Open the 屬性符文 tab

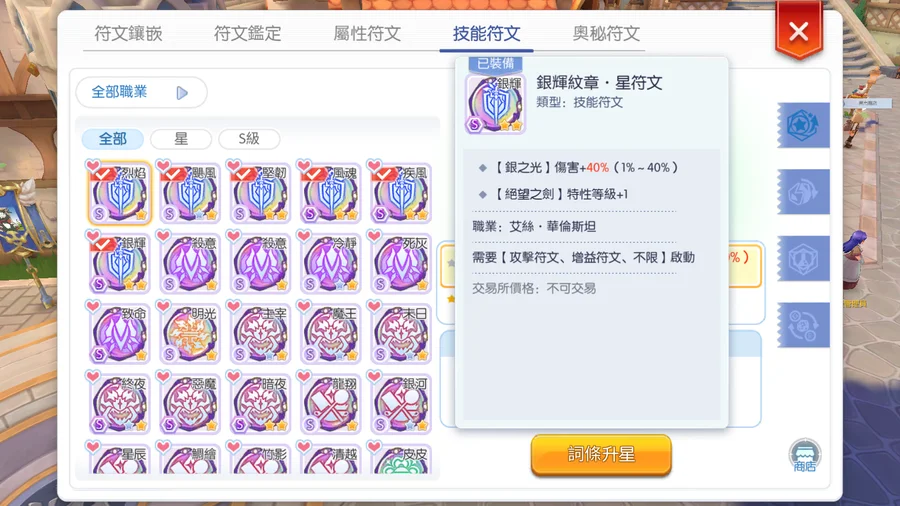(367, 33)
